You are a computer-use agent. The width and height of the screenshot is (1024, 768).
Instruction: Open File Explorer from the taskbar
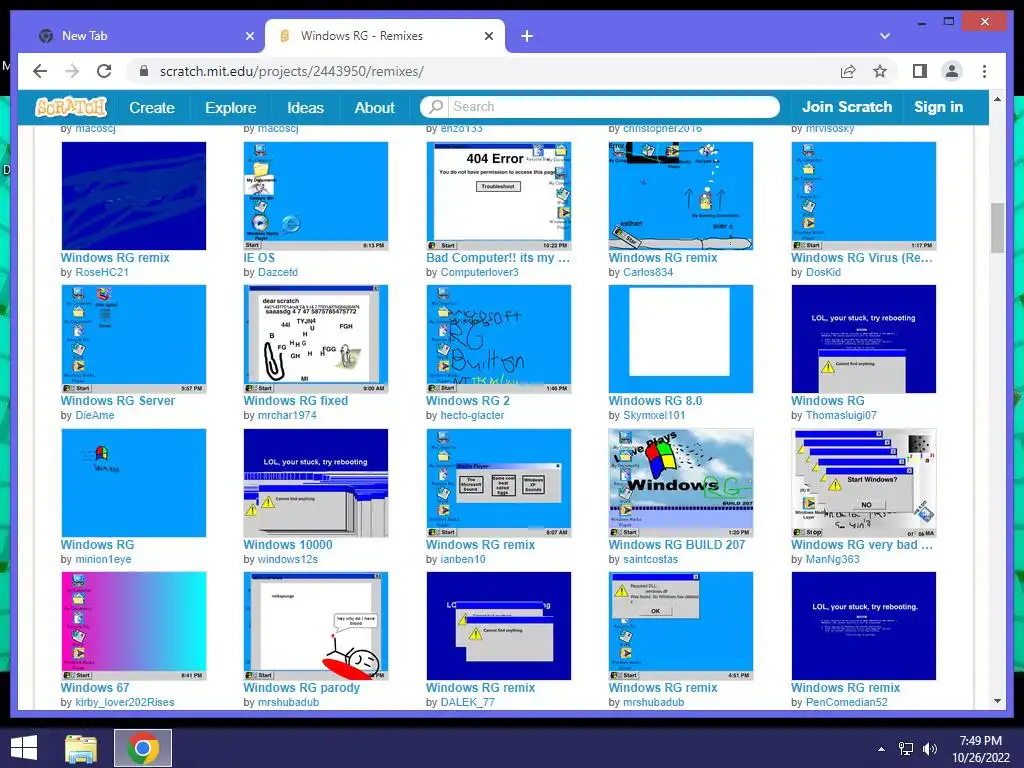click(81, 748)
